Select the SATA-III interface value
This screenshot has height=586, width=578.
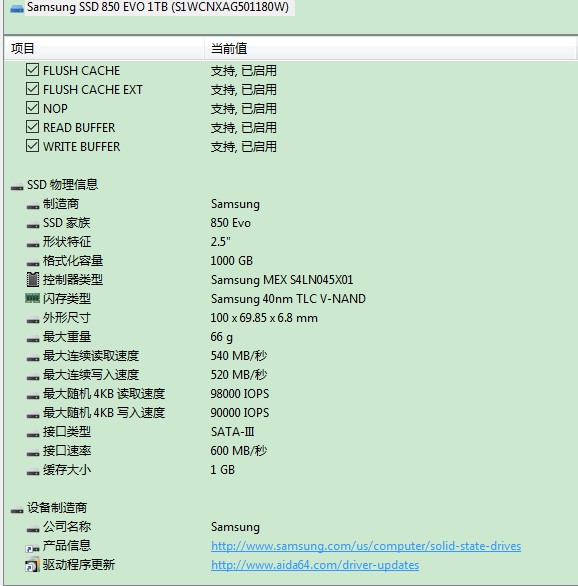click(233, 432)
